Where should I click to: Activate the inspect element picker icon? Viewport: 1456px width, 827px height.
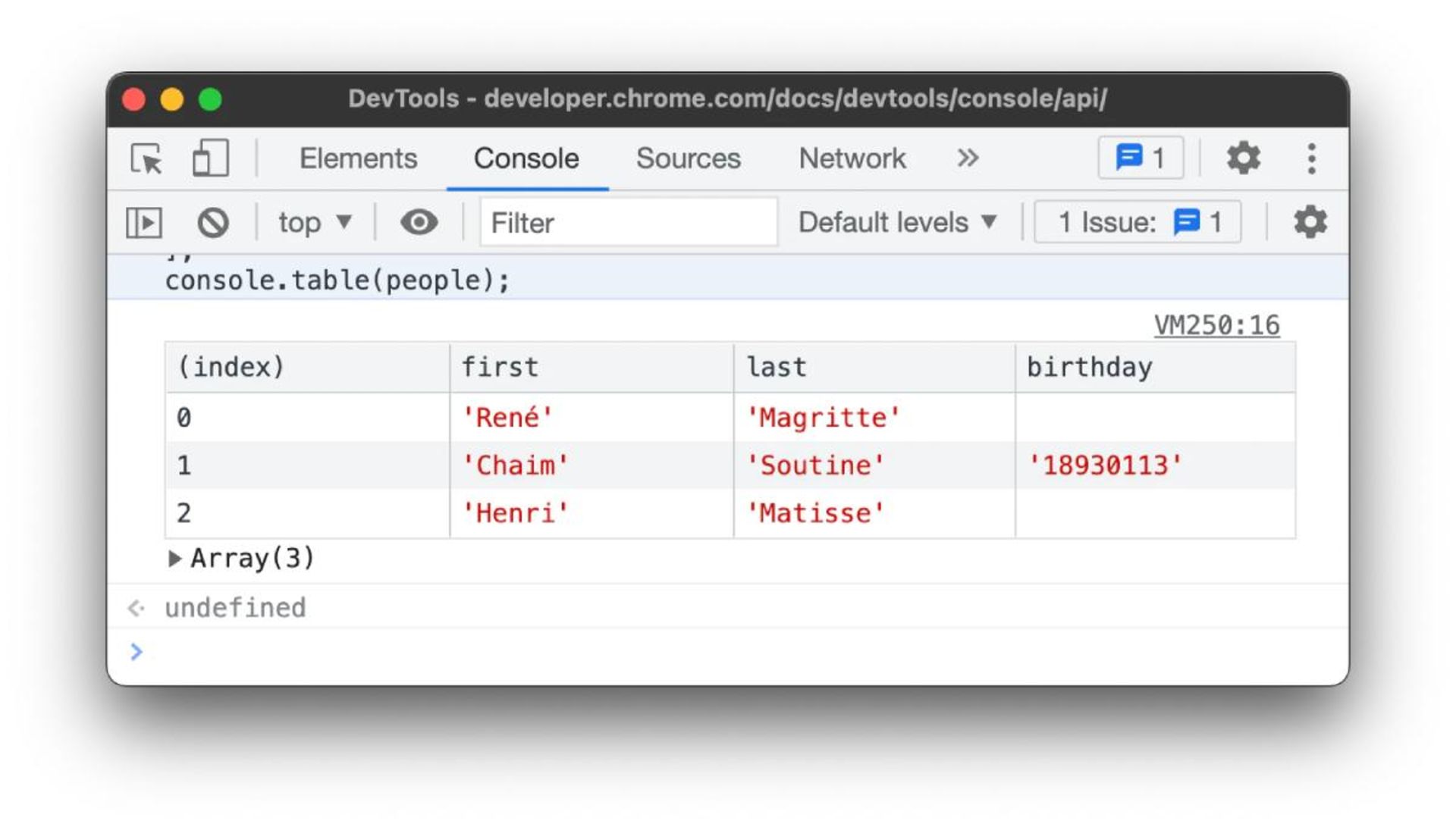point(146,159)
